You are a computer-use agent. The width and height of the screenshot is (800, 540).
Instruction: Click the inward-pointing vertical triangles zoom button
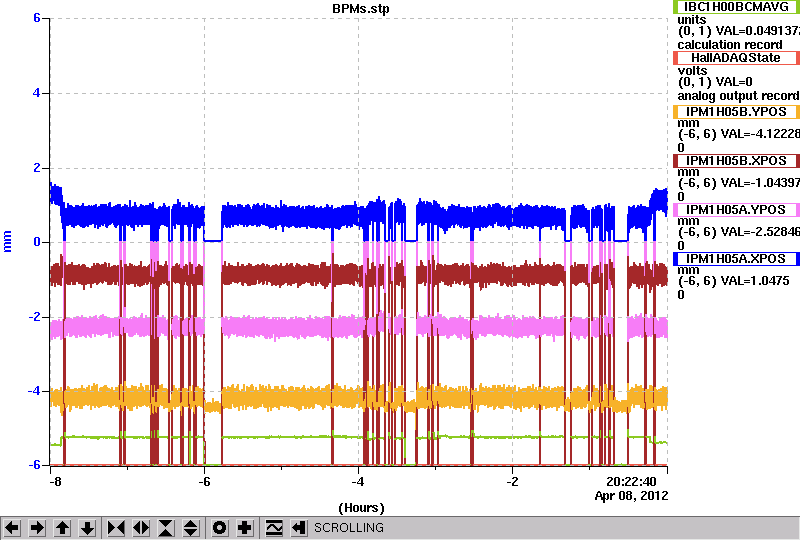click(x=166, y=528)
